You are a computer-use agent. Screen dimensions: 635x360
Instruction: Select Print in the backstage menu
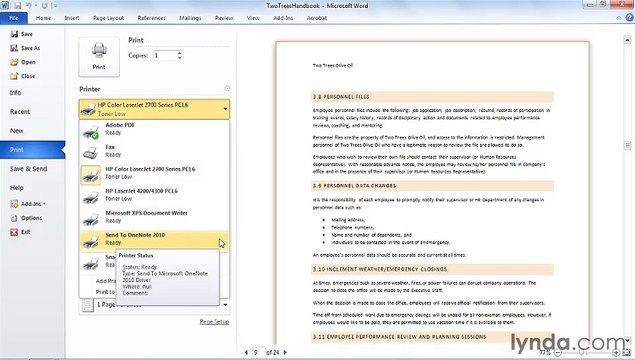click(x=32, y=150)
